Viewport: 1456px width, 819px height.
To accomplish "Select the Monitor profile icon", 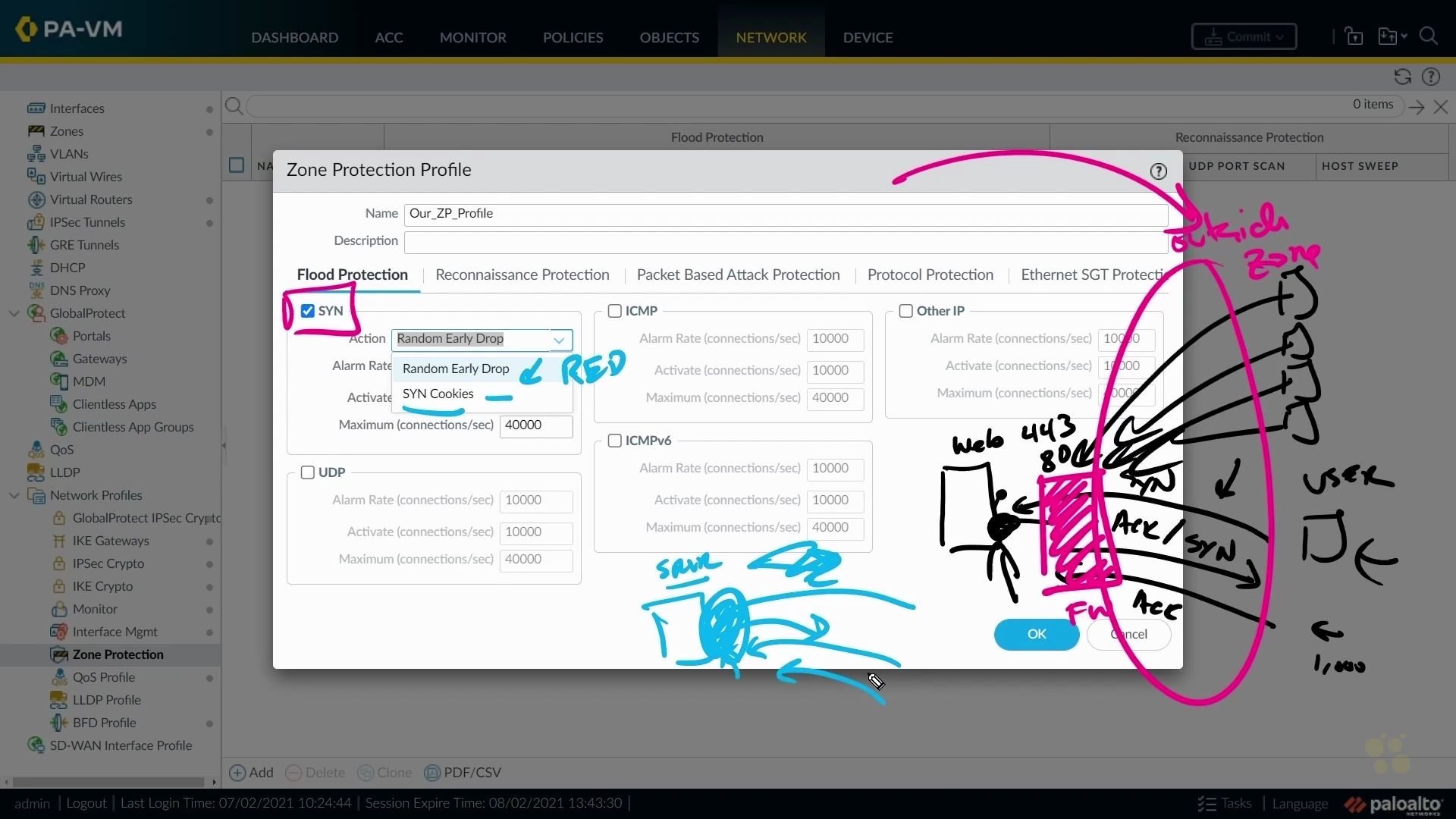I will [58, 609].
